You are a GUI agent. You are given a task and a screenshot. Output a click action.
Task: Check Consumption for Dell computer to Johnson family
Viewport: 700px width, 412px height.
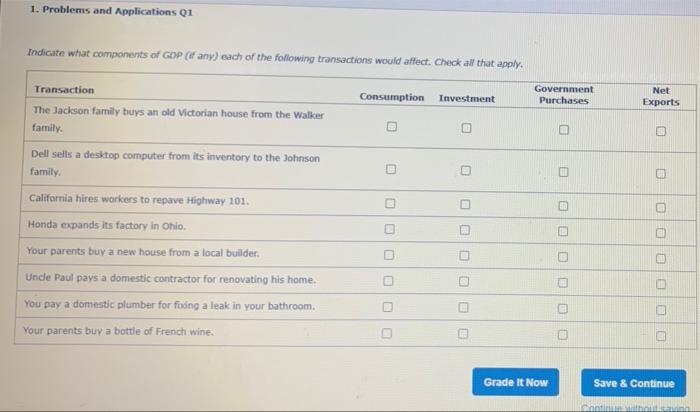[x=391, y=169]
